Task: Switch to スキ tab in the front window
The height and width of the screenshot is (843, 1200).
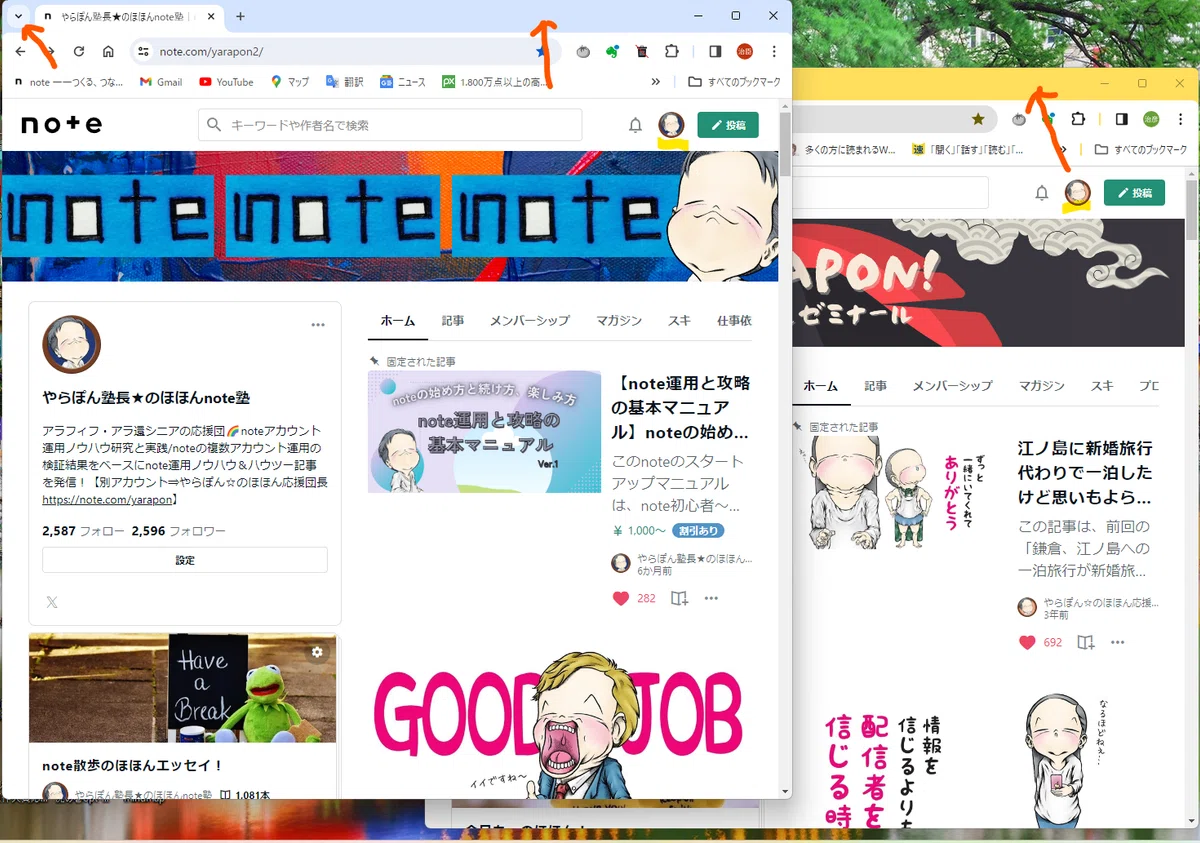Action: click(x=679, y=321)
